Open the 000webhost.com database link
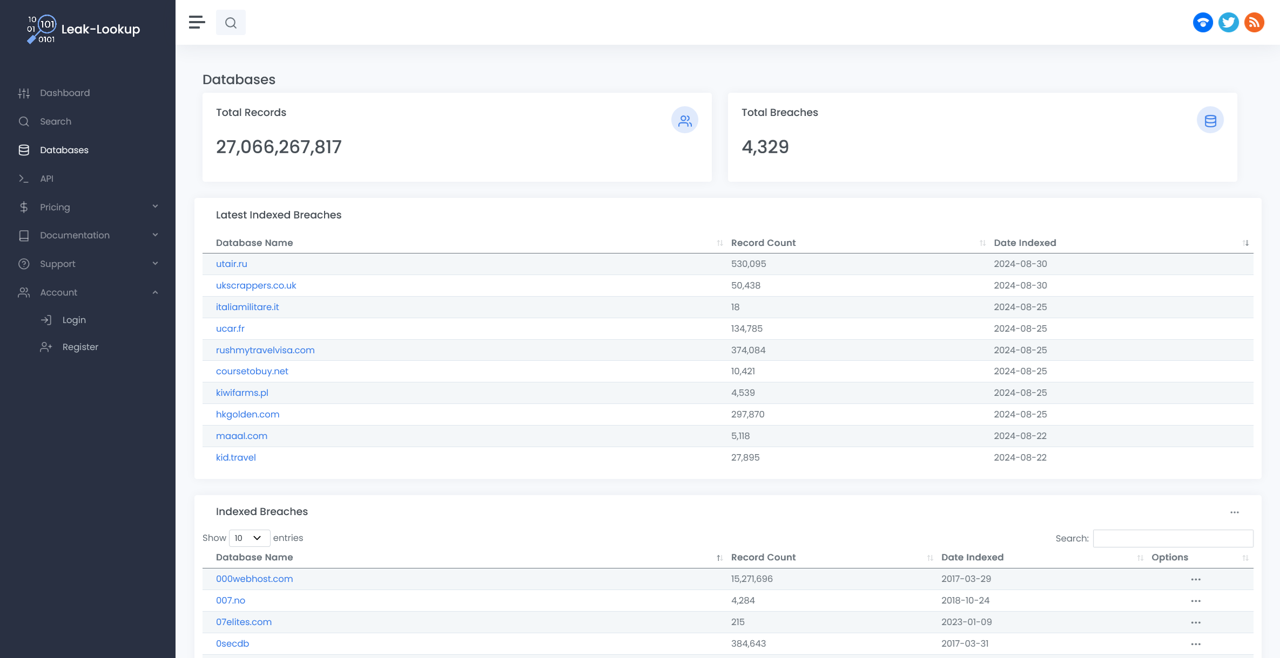 254,579
